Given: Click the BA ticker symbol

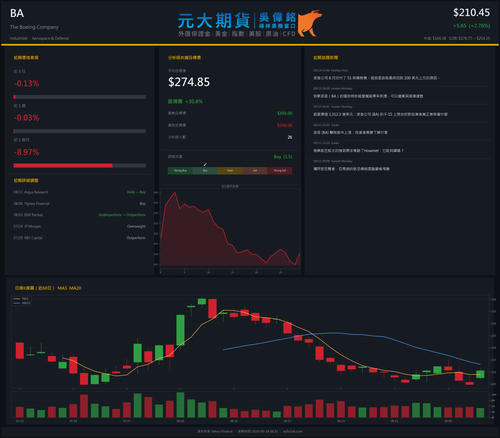Looking at the screenshot, I should click(17, 13).
